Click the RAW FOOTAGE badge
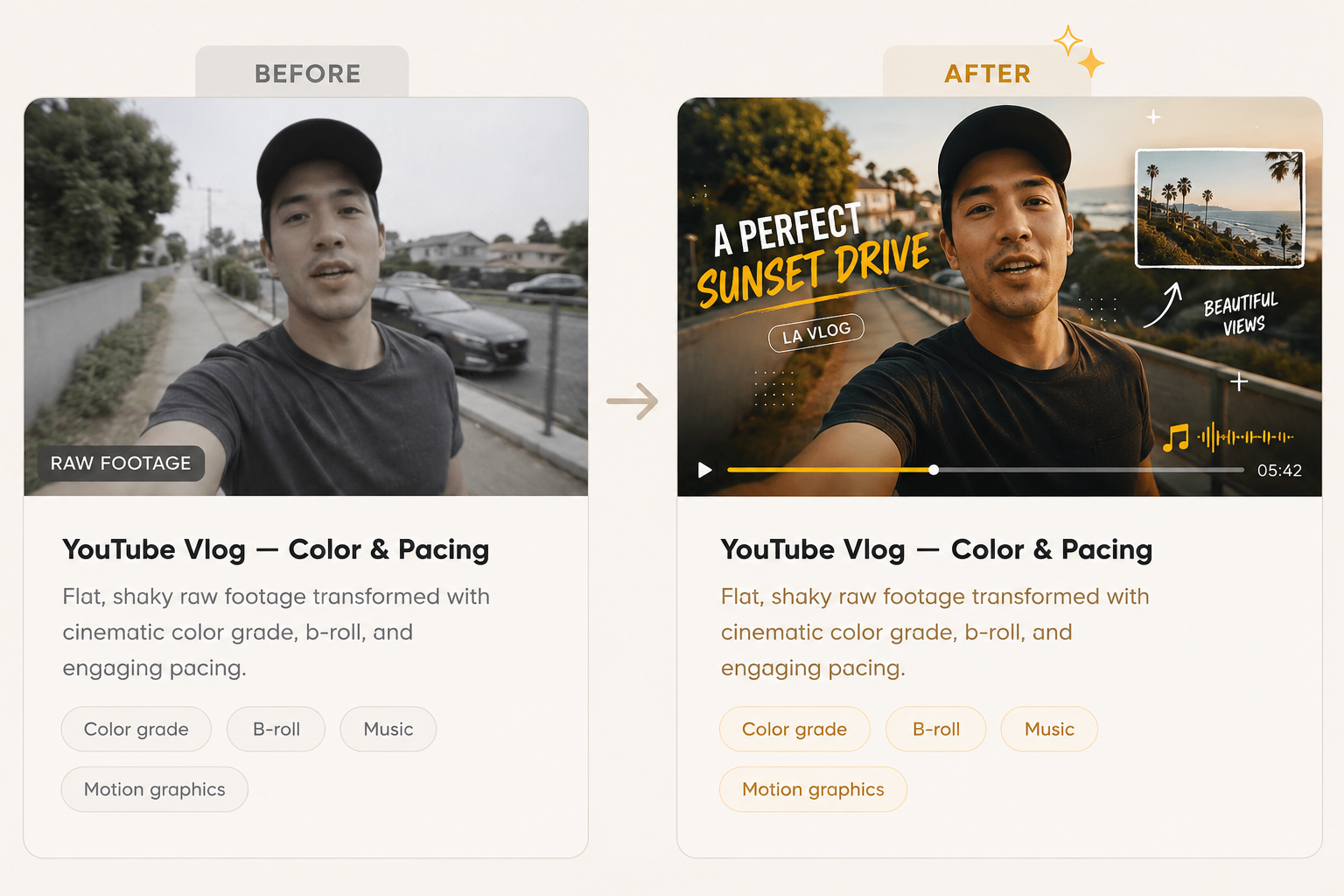 [x=121, y=463]
